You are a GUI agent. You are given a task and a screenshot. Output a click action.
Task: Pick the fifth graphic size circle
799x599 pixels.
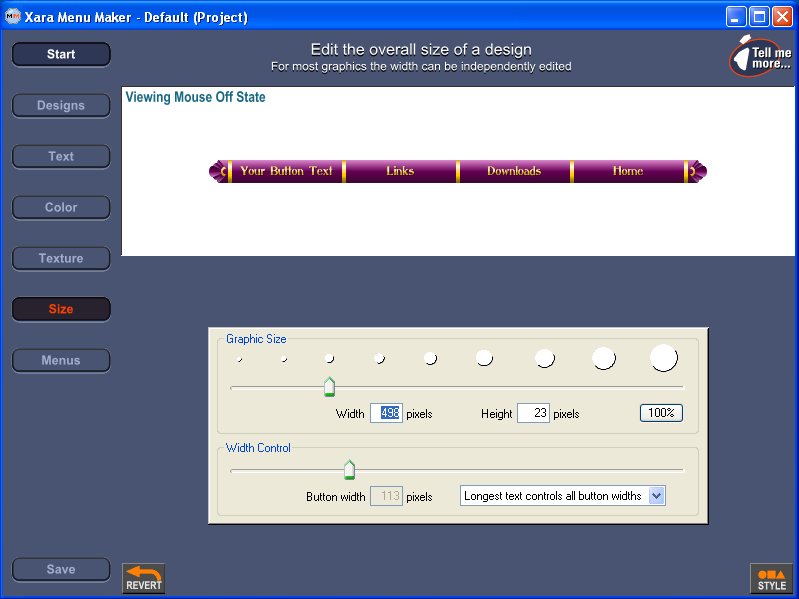click(431, 358)
